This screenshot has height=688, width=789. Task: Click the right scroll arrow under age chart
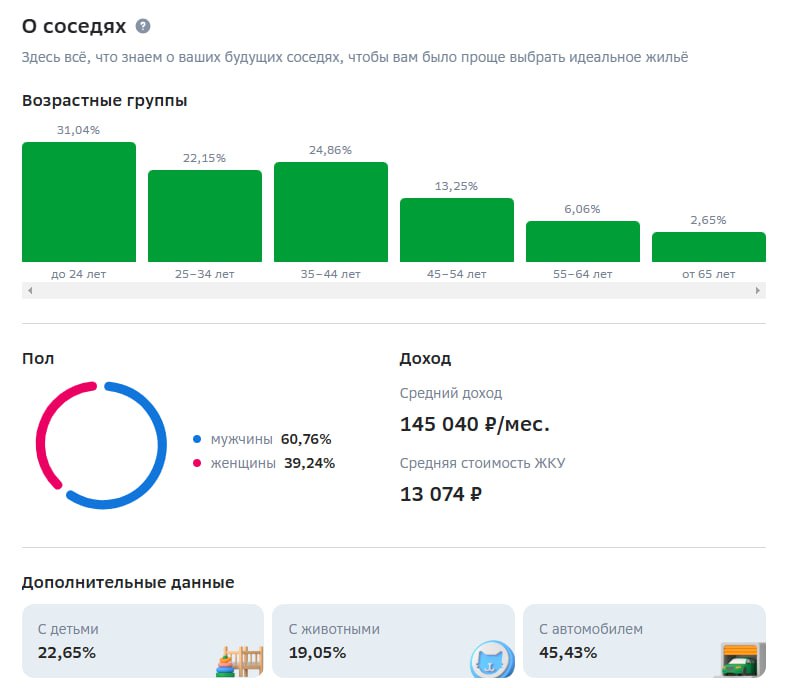[758, 291]
